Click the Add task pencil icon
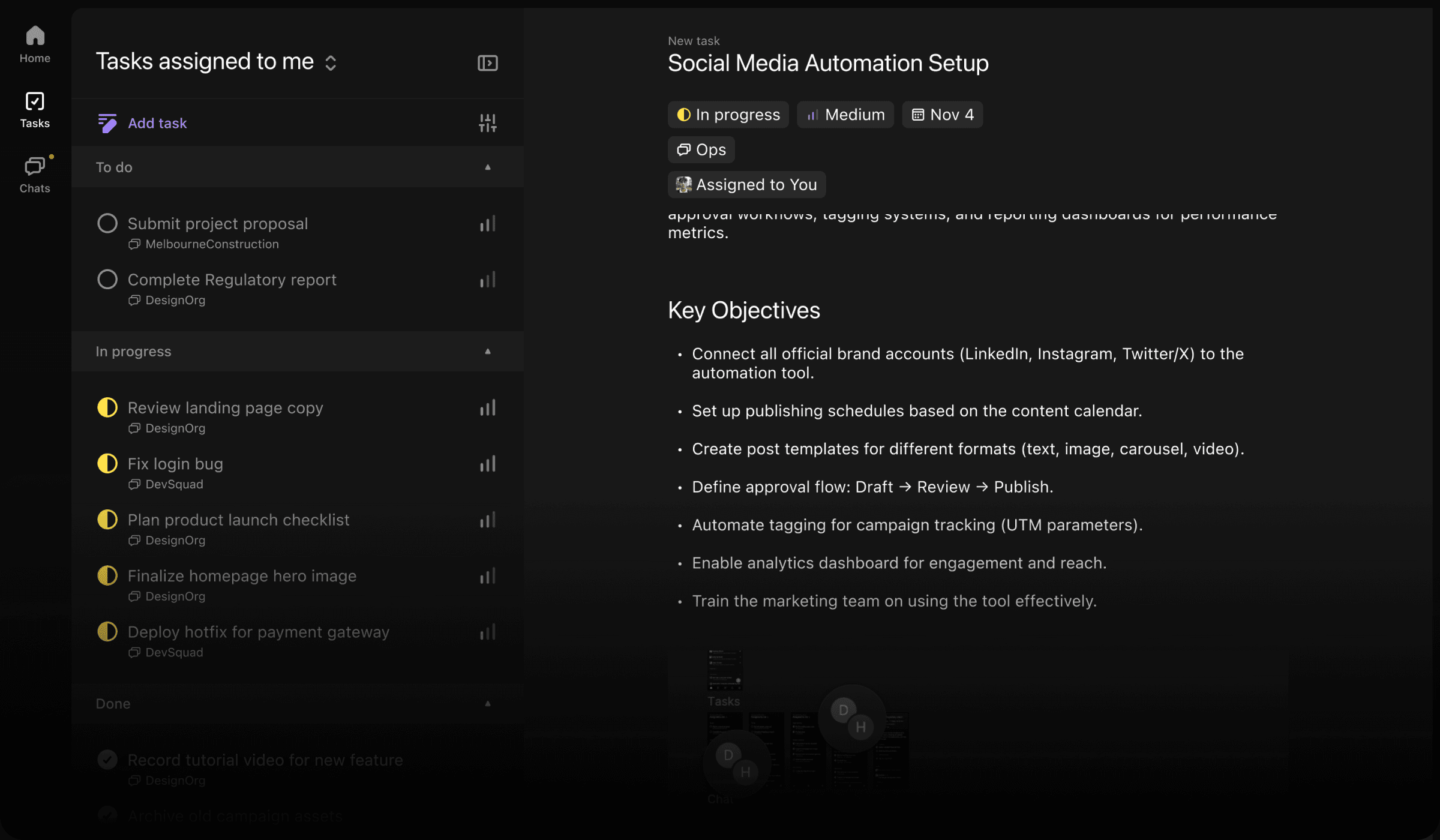The height and width of the screenshot is (840, 1440). (107, 122)
